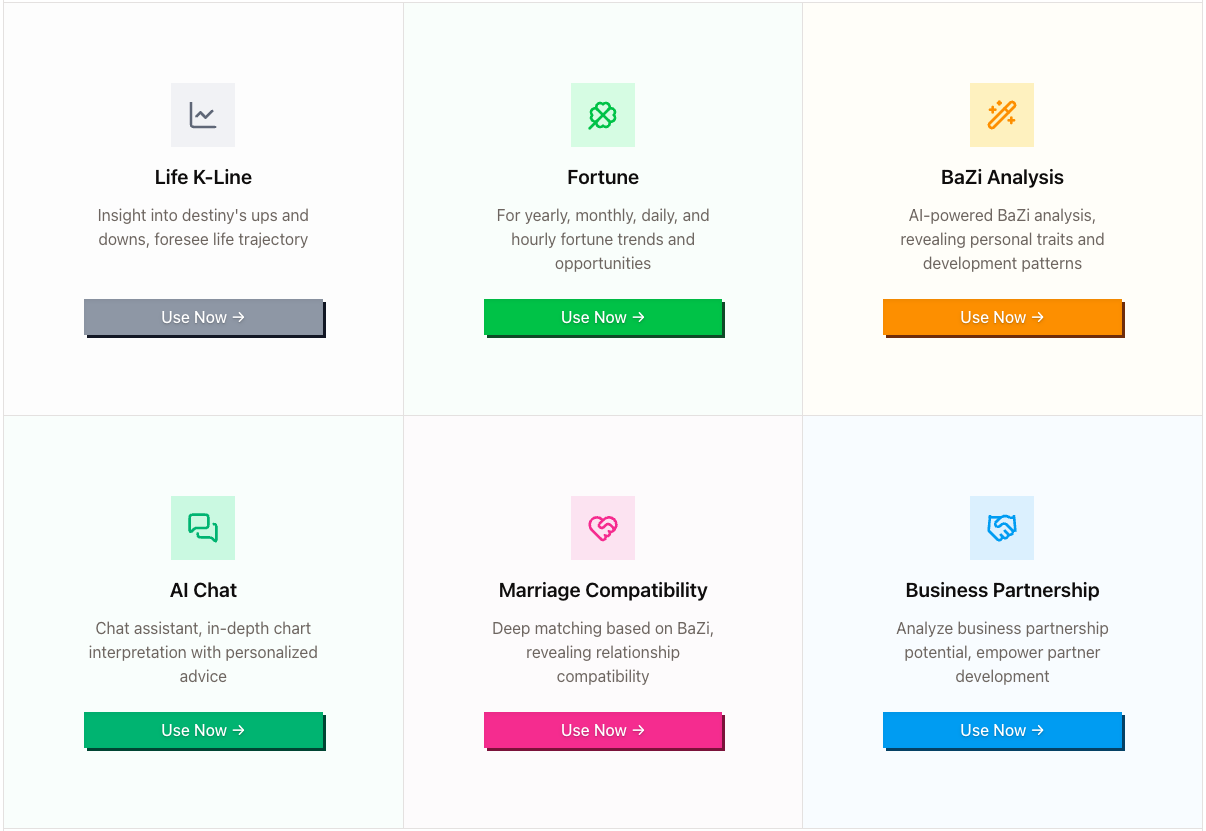Click the BaZi Analysis magic wand icon
The height and width of the screenshot is (831, 1206).
1002,115
